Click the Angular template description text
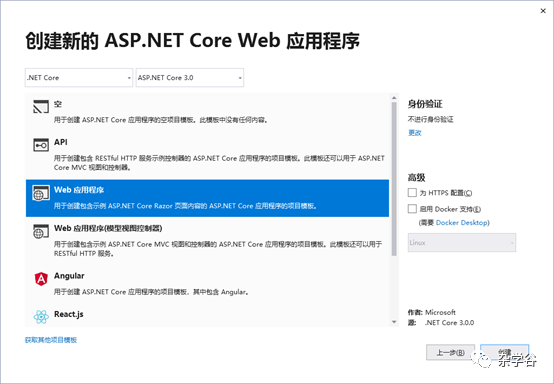Viewport: 554px width, 384px height. pyautogui.click(x=151, y=292)
